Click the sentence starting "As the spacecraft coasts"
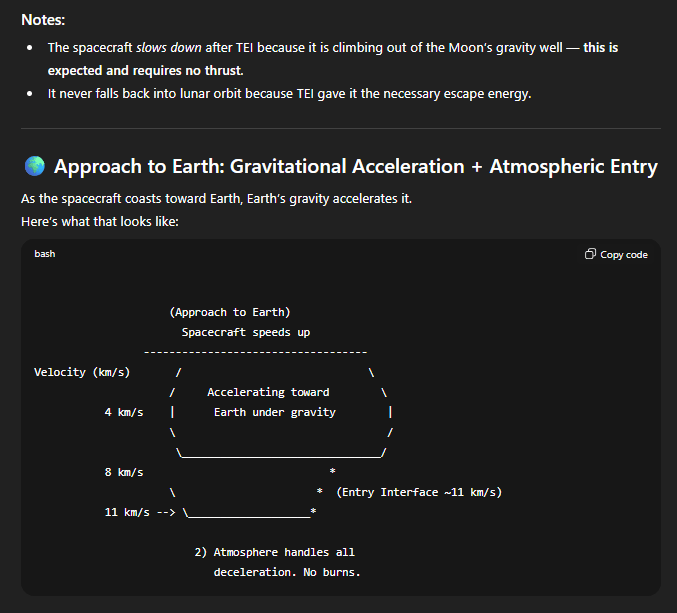Screen dimensions: 677x613 (x=216, y=199)
